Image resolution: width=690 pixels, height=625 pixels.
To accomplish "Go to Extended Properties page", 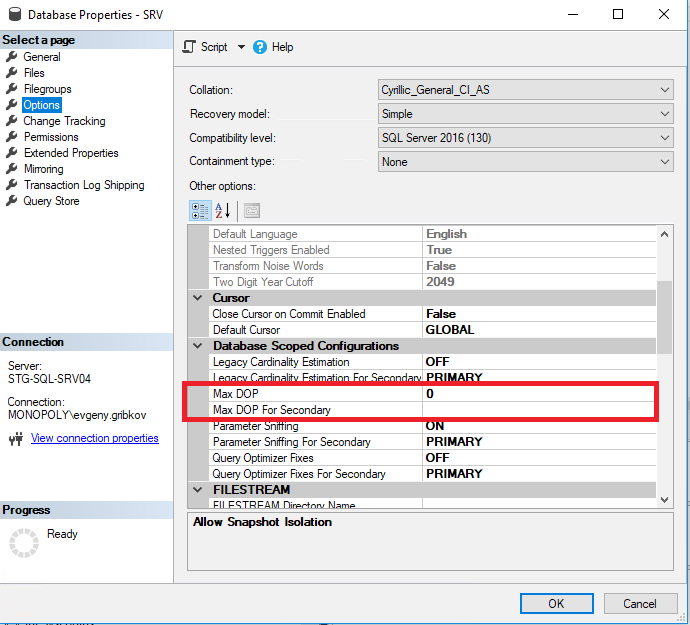I will [x=71, y=153].
